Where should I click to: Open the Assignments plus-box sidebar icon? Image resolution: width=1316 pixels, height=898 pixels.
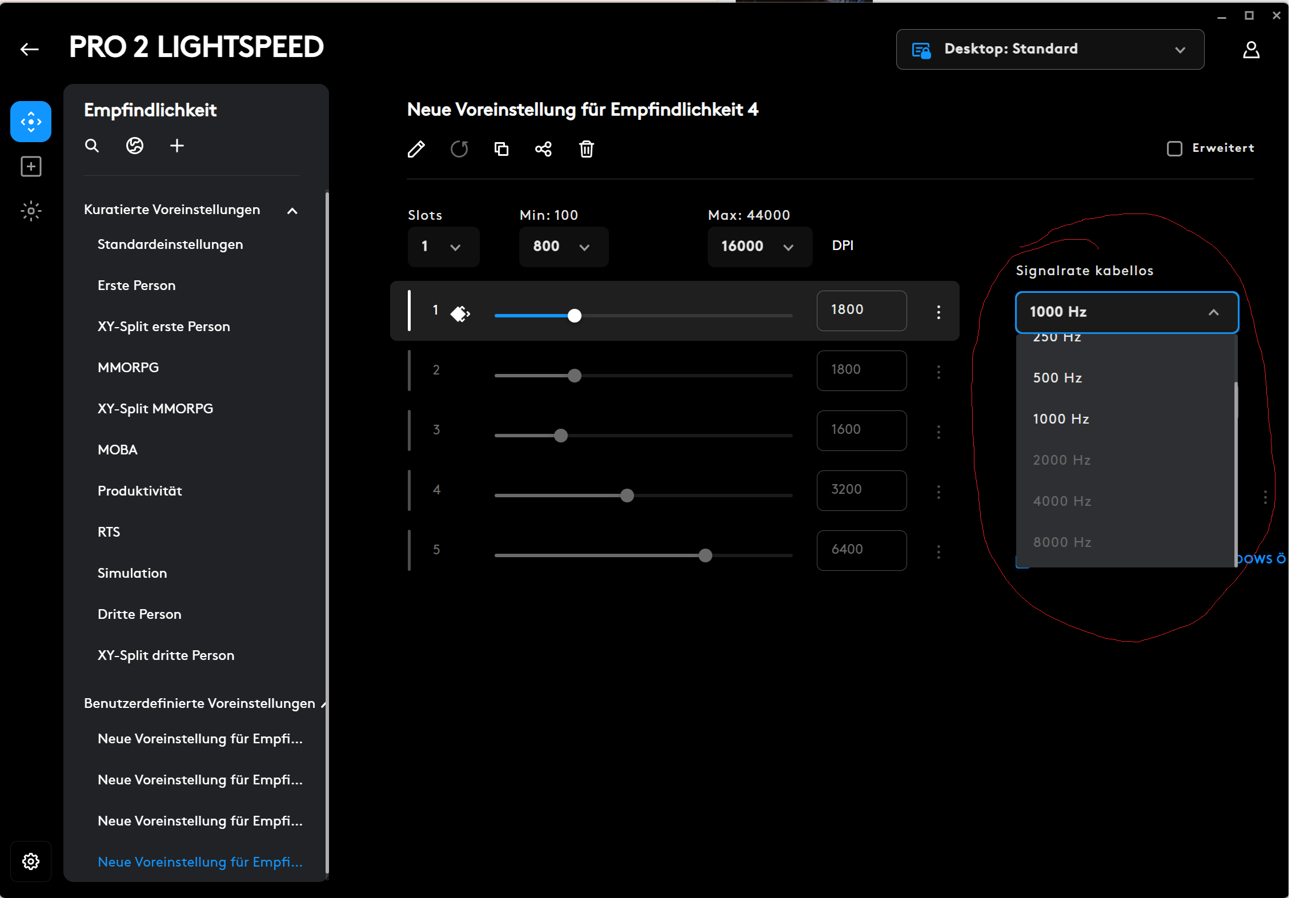click(31, 167)
